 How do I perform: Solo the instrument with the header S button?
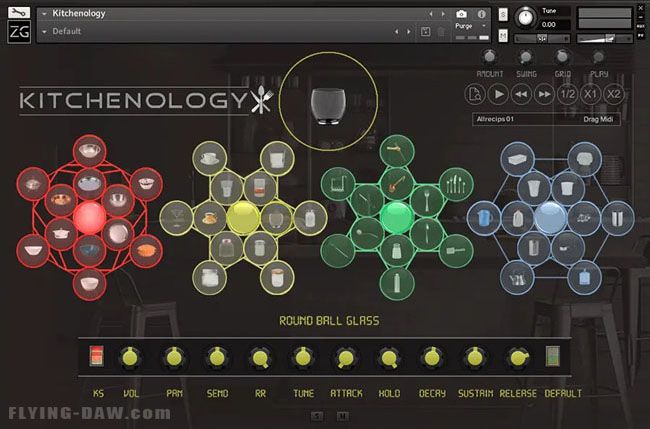point(502,15)
